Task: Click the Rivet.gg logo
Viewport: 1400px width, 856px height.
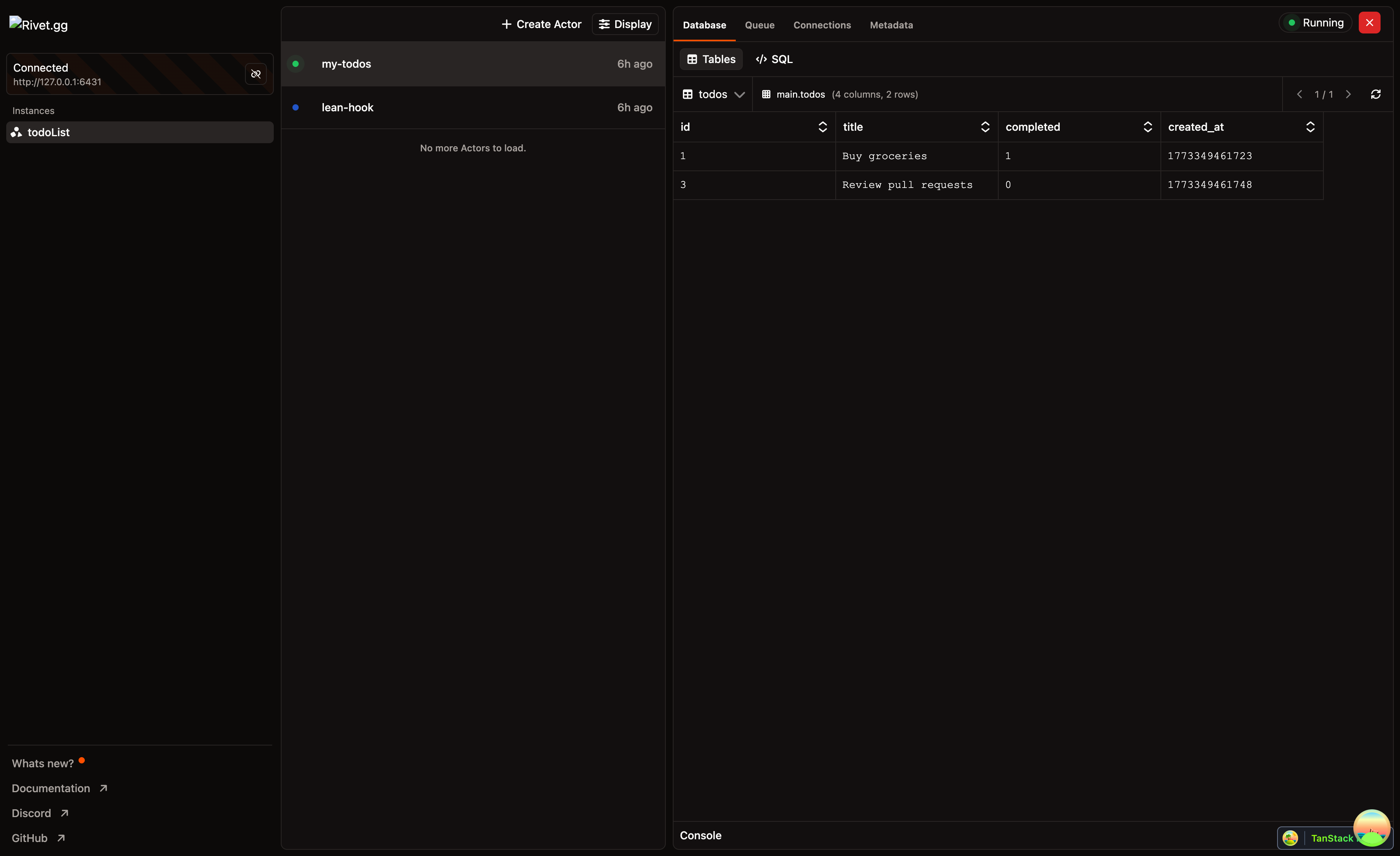Action: (x=38, y=25)
